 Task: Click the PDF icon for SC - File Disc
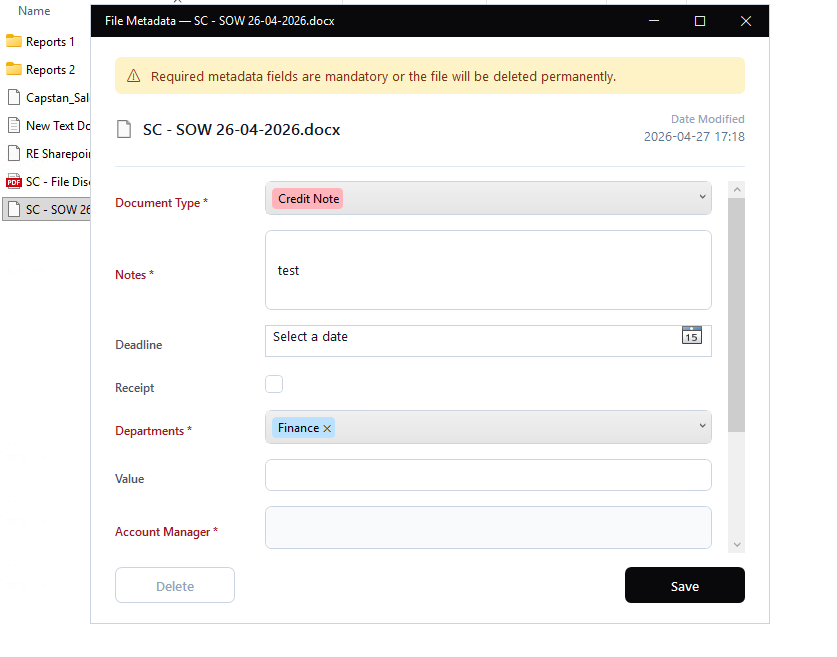tap(14, 182)
